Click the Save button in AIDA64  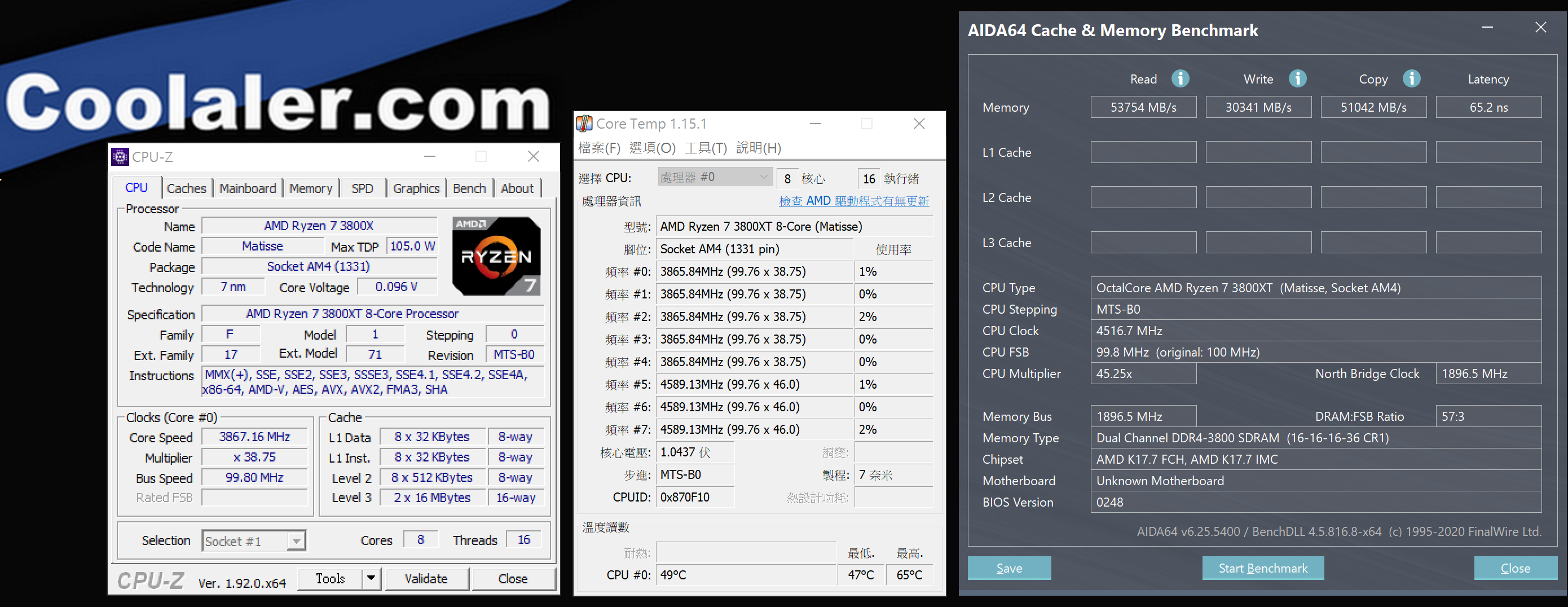(1008, 568)
